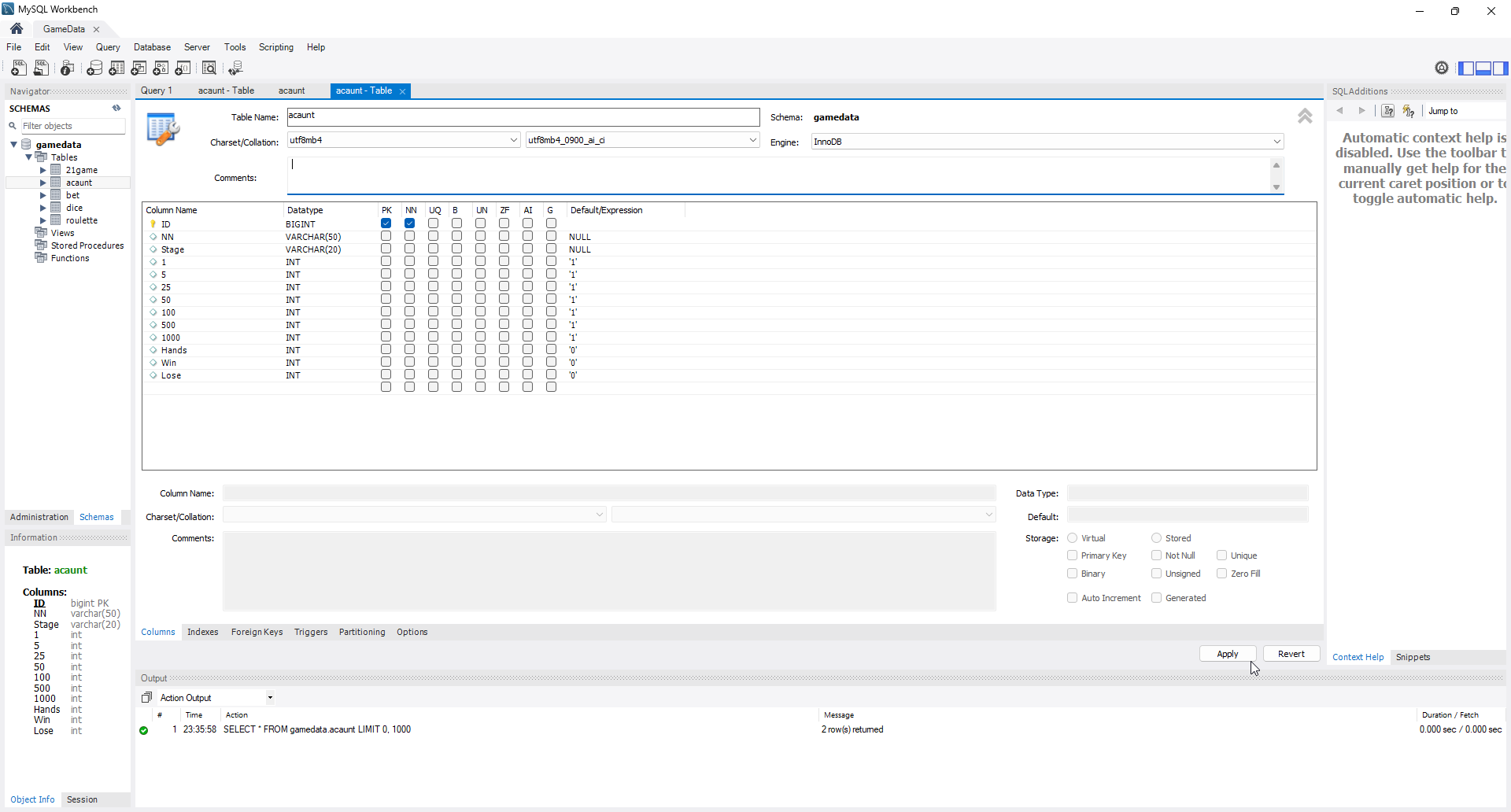The image size is (1511, 812).
Task: Expand the dice table node
Action: coord(43,208)
